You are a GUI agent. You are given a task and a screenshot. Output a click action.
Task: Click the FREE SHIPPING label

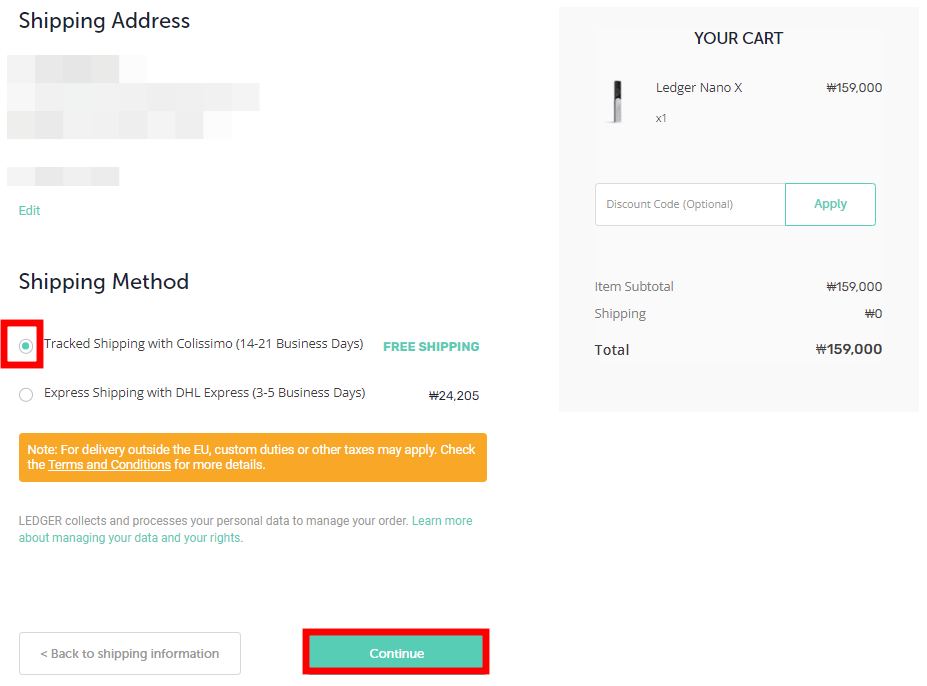click(431, 347)
